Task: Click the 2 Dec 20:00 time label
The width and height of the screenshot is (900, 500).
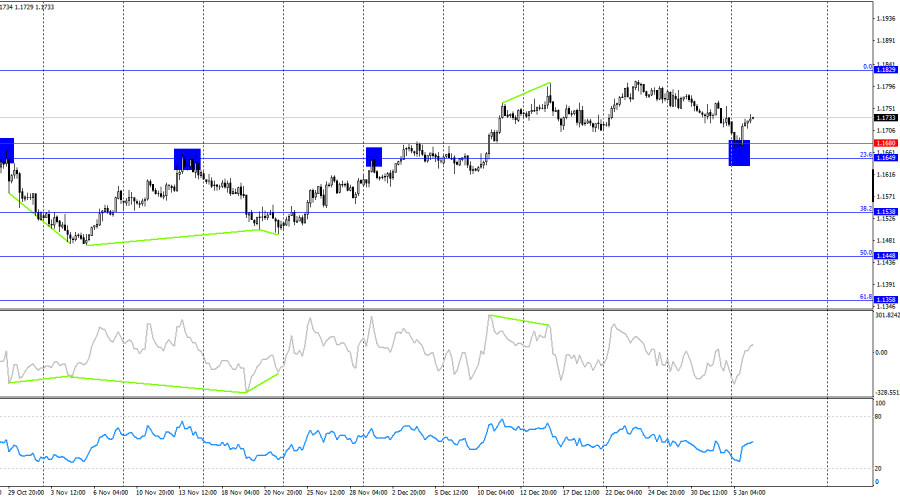Action: 409,493
